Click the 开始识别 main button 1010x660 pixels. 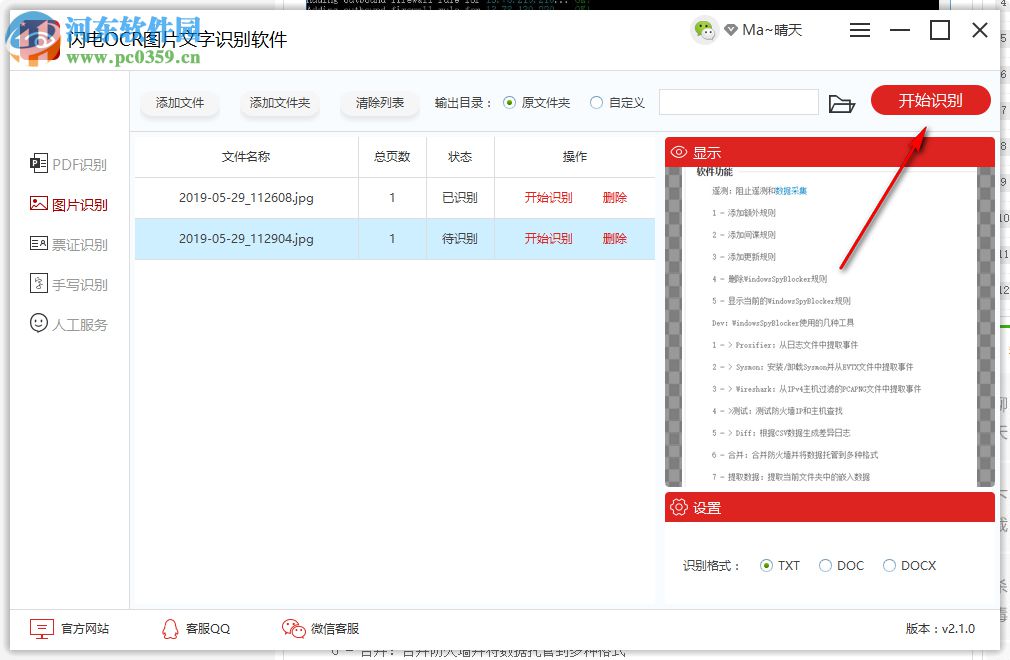tap(931, 100)
